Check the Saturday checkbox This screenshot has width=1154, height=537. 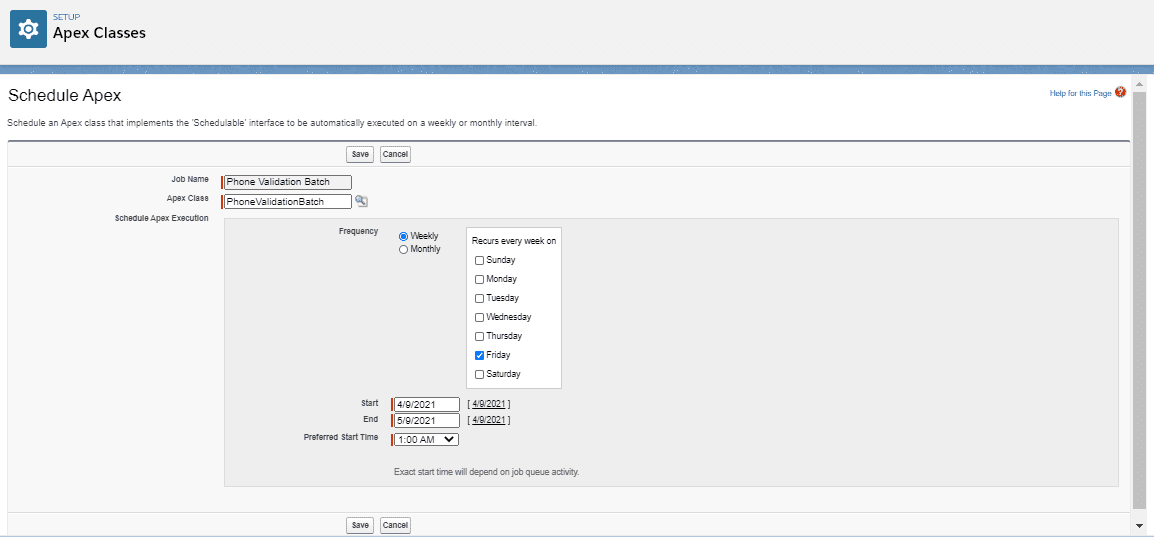pos(479,374)
